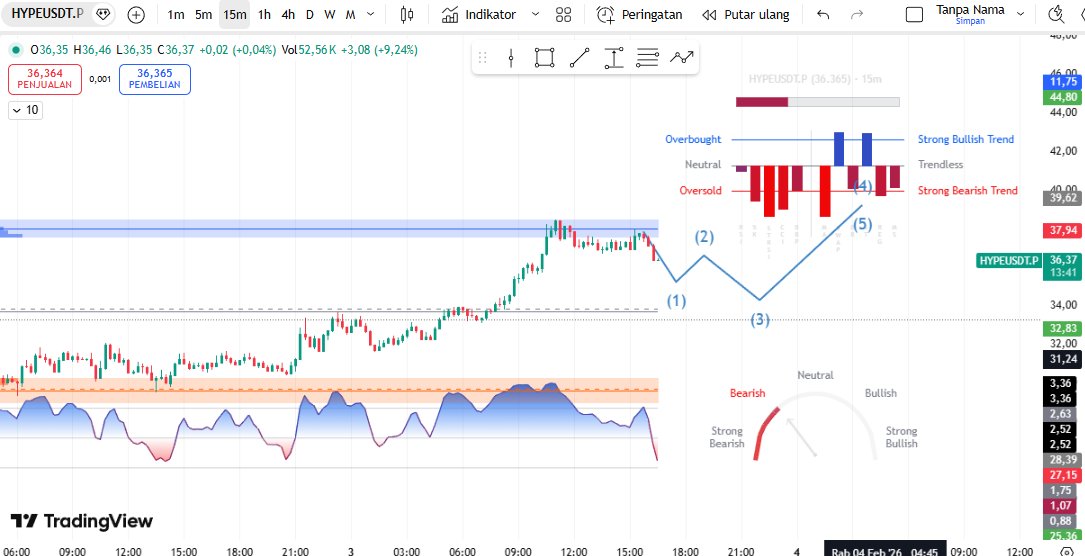Screen dimensions: 1085x556
Task: Select the date and price range tool
Action: (x=614, y=58)
